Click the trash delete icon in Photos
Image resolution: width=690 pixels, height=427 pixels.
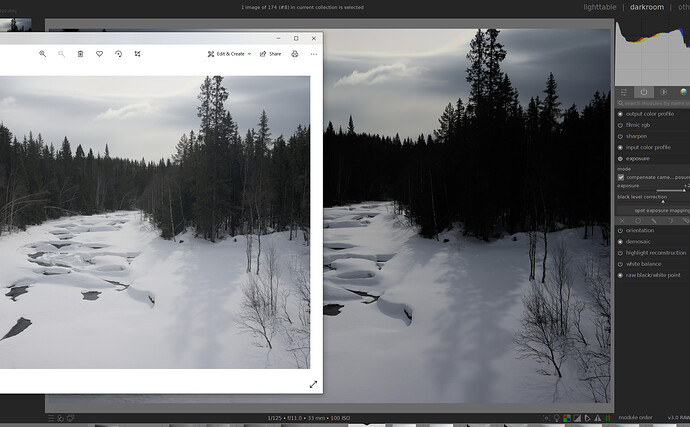tap(80, 54)
